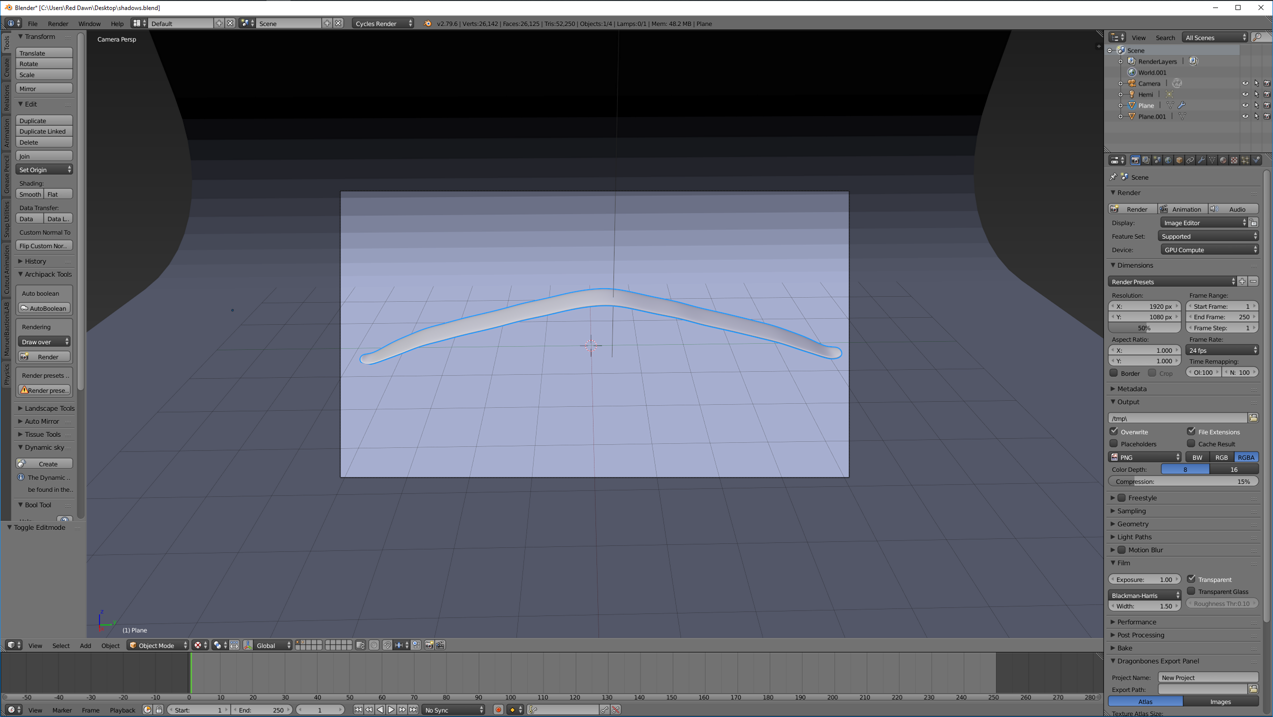
Task: Open the 3D viewport Select menu
Action: click(x=61, y=645)
